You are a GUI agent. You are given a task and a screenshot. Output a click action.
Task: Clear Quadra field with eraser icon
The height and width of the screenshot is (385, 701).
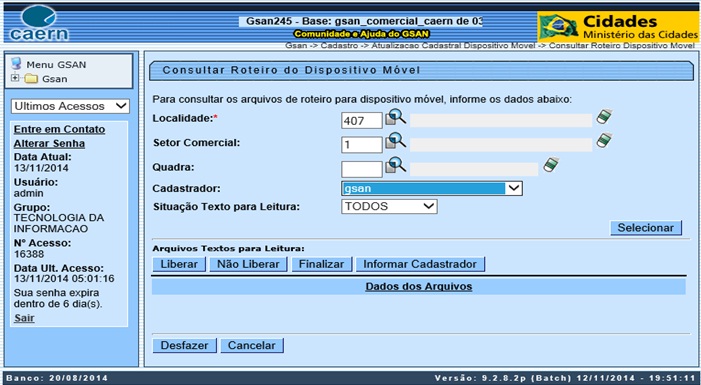click(x=551, y=165)
